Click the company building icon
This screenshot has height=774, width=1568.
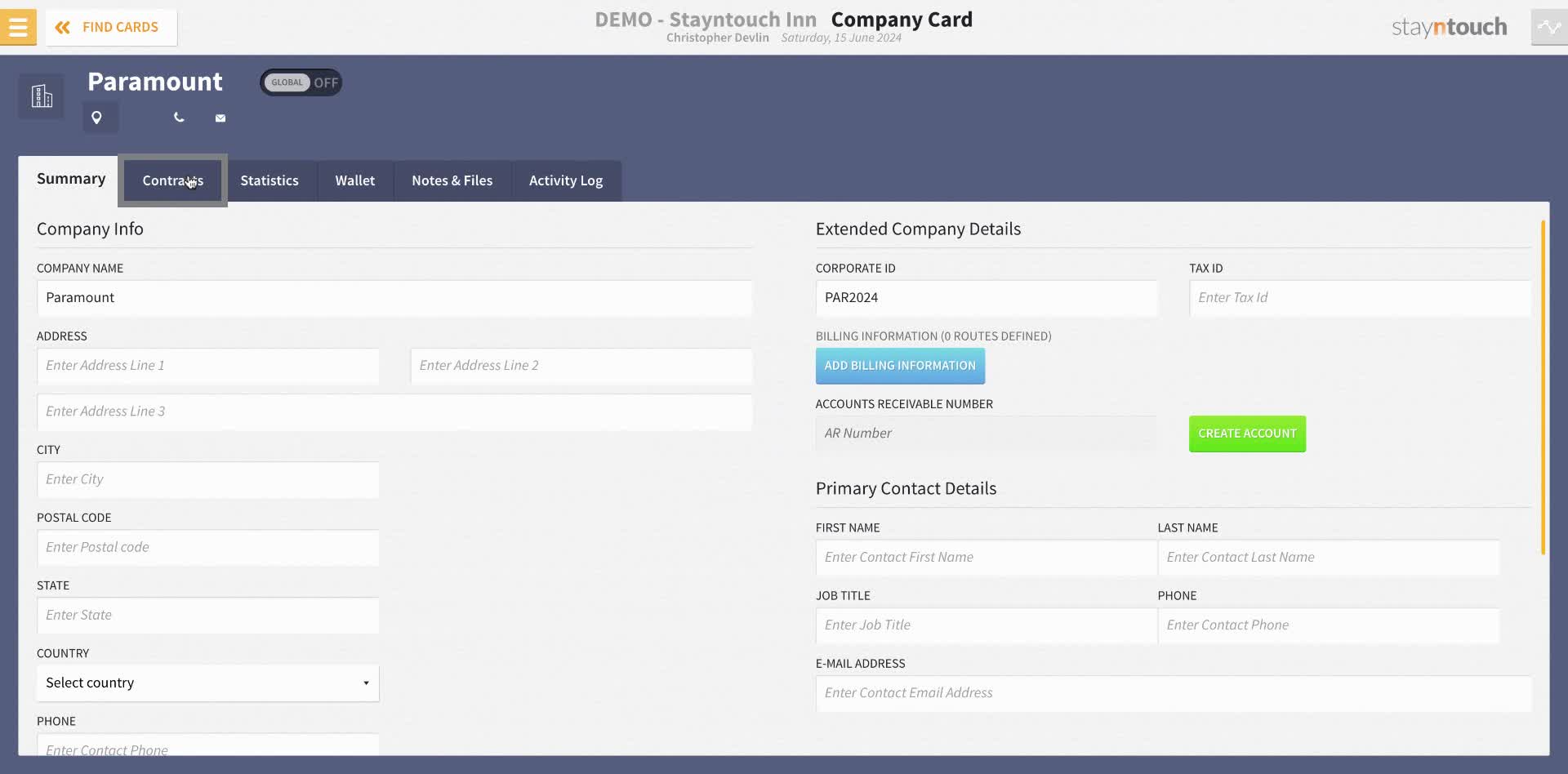click(x=42, y=96)
